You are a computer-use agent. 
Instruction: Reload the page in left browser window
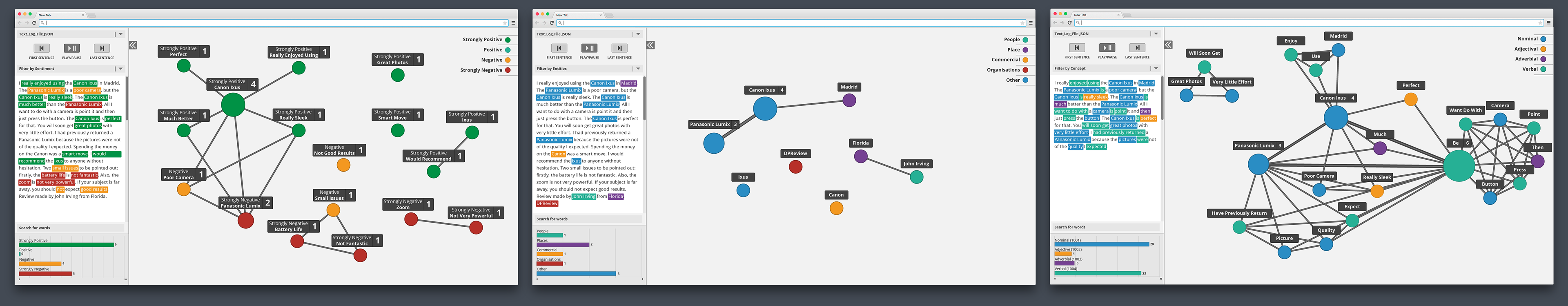[34, 22]
